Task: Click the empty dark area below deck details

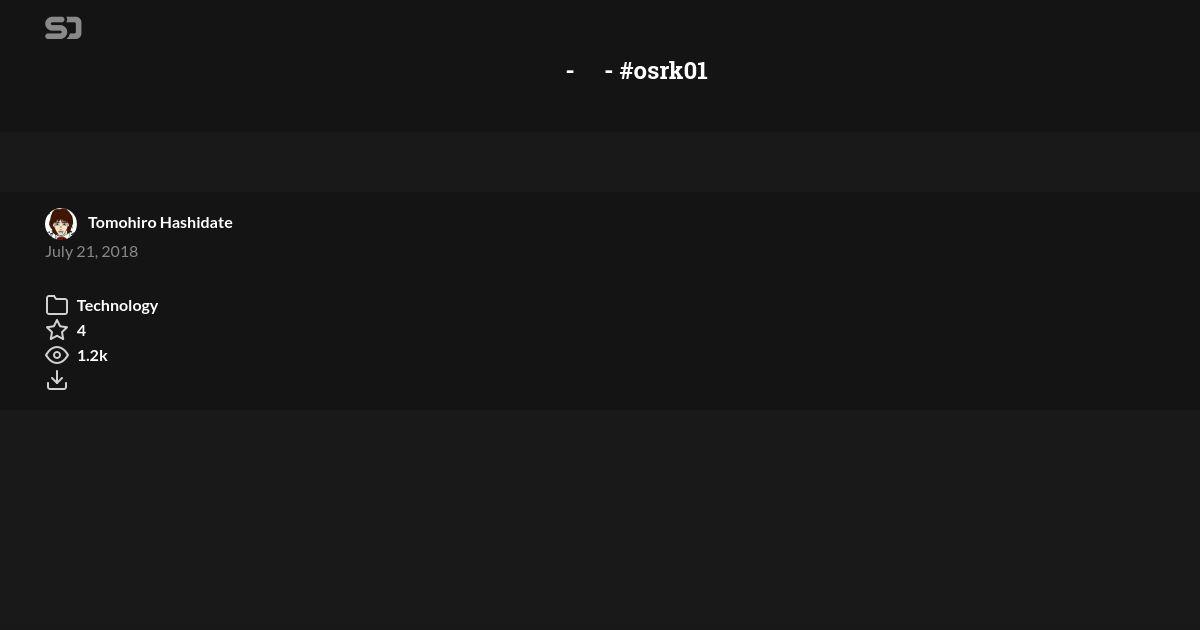Action: tap(600, 520)
